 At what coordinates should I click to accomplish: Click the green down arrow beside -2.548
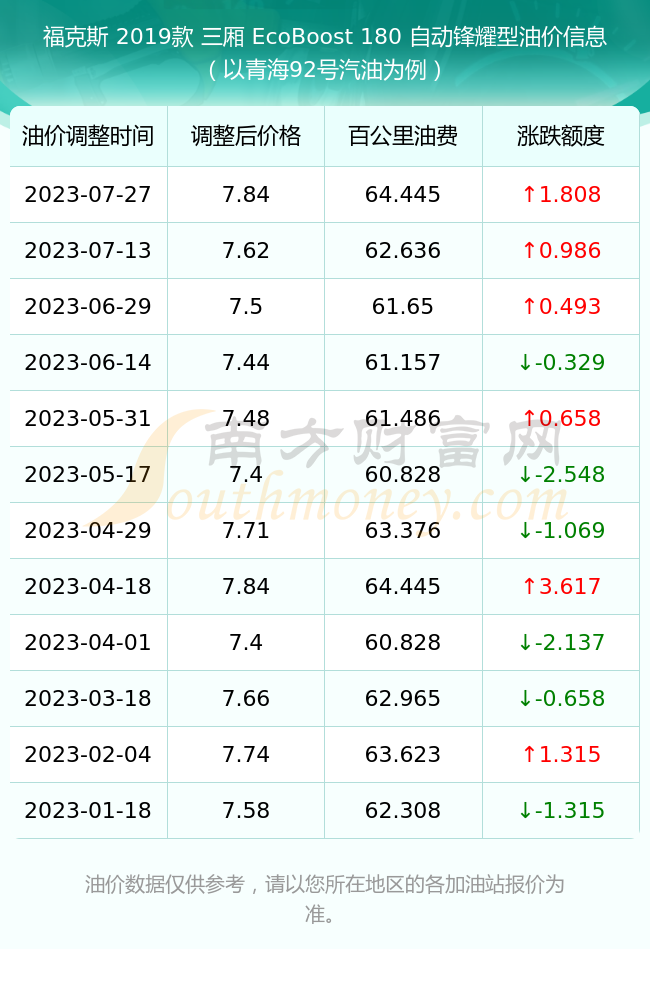pos(525,474)
